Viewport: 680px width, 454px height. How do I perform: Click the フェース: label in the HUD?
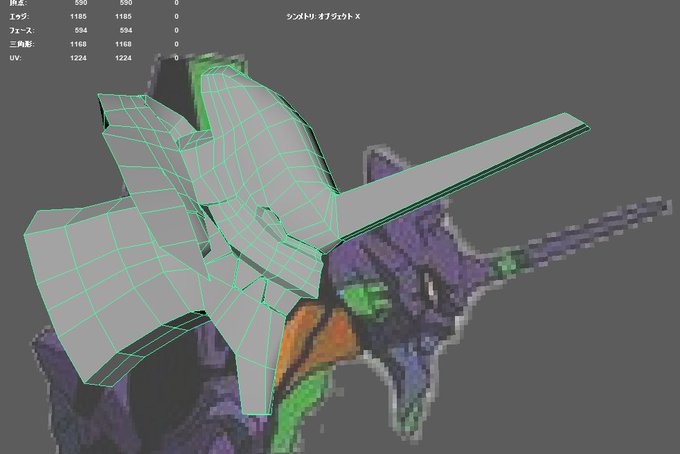pos(22,30)
